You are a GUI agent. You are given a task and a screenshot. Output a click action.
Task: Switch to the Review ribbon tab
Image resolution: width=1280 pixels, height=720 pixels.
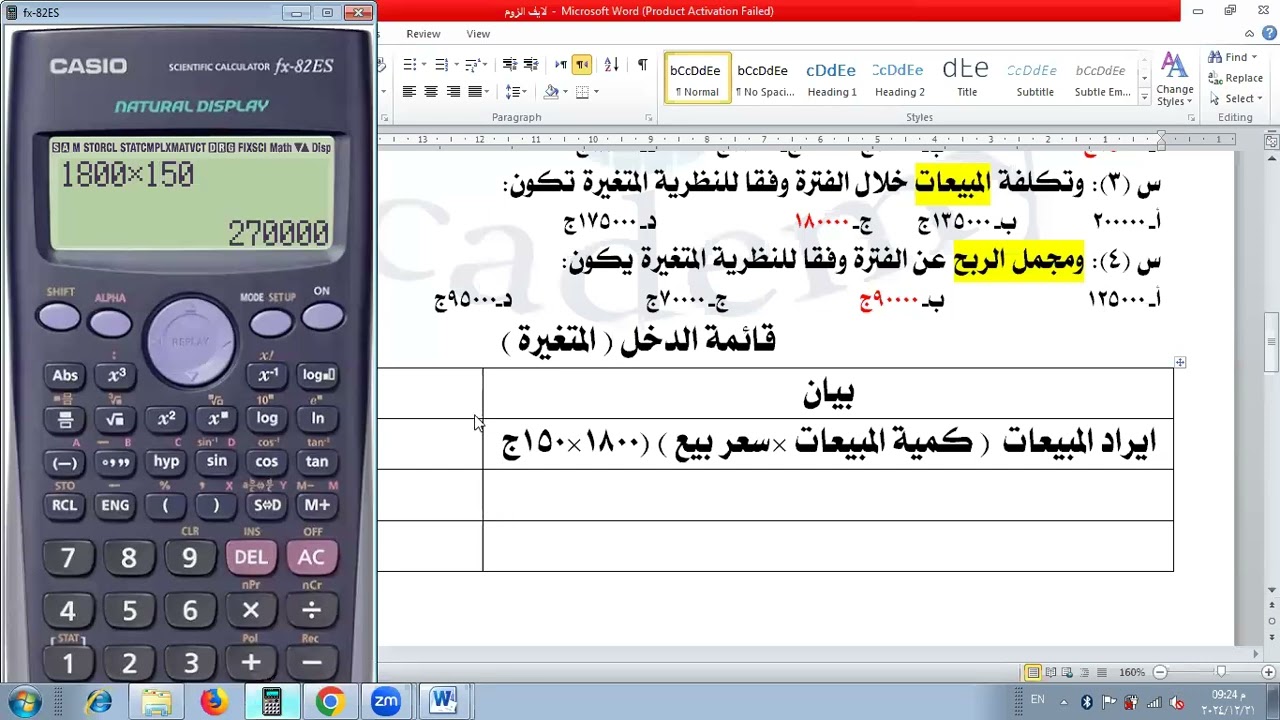(x=423, y=34)
